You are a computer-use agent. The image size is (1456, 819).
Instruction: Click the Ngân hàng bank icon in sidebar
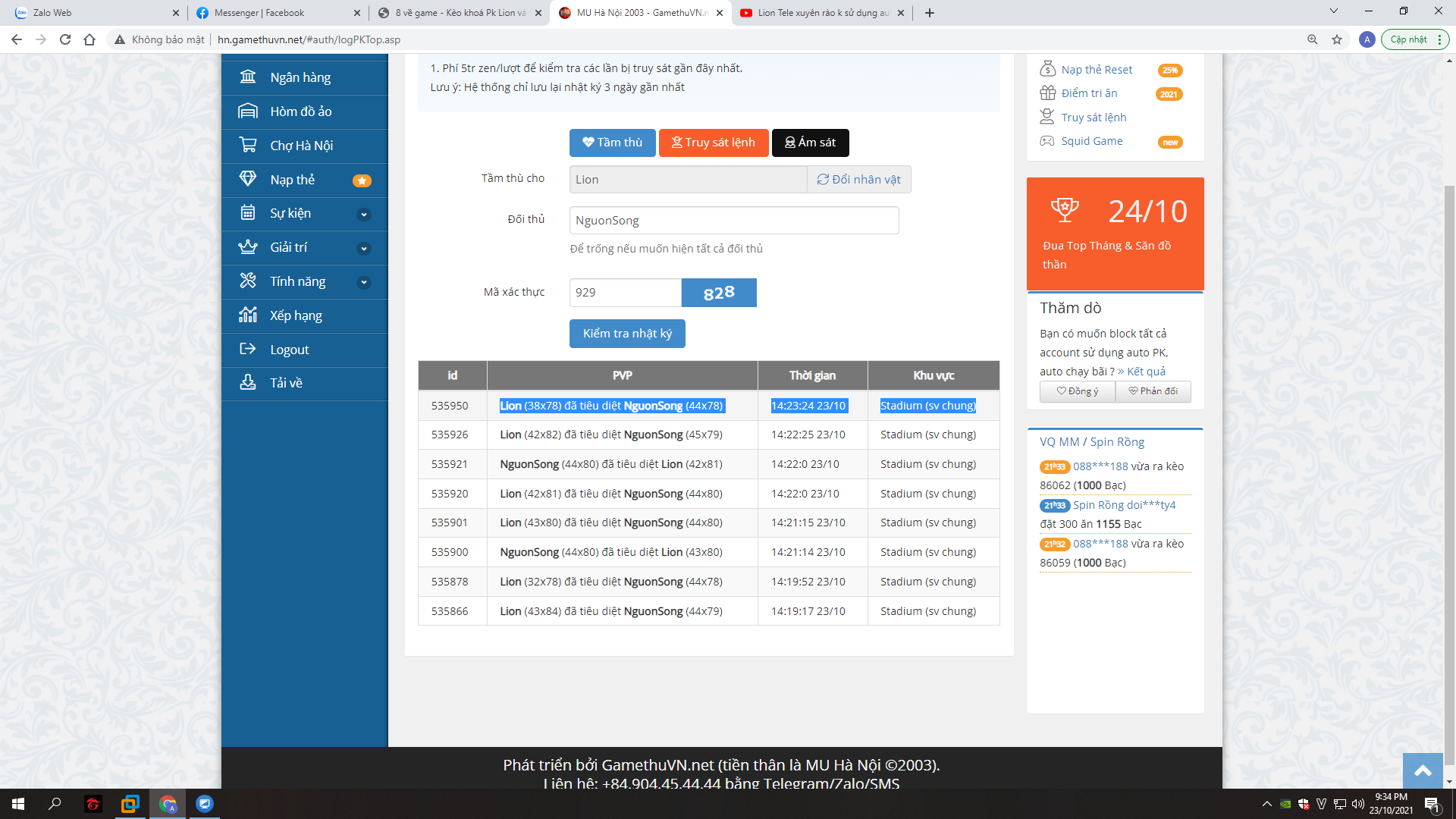click(x=248, y=77)
